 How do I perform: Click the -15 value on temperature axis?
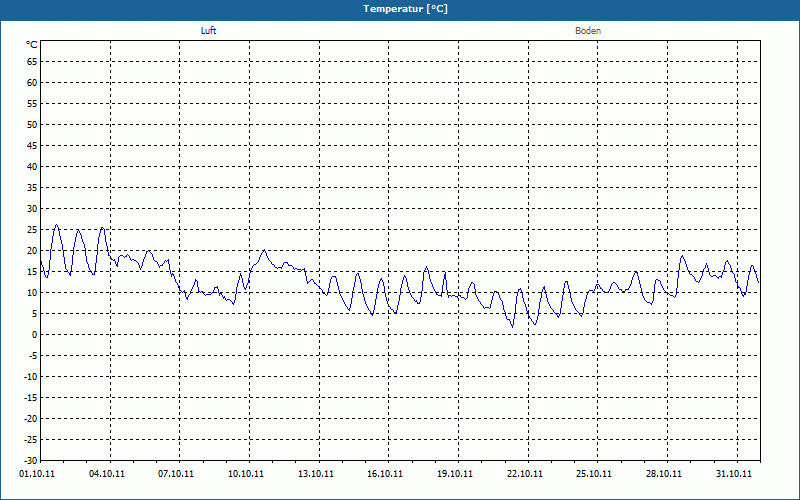(31, 398)
